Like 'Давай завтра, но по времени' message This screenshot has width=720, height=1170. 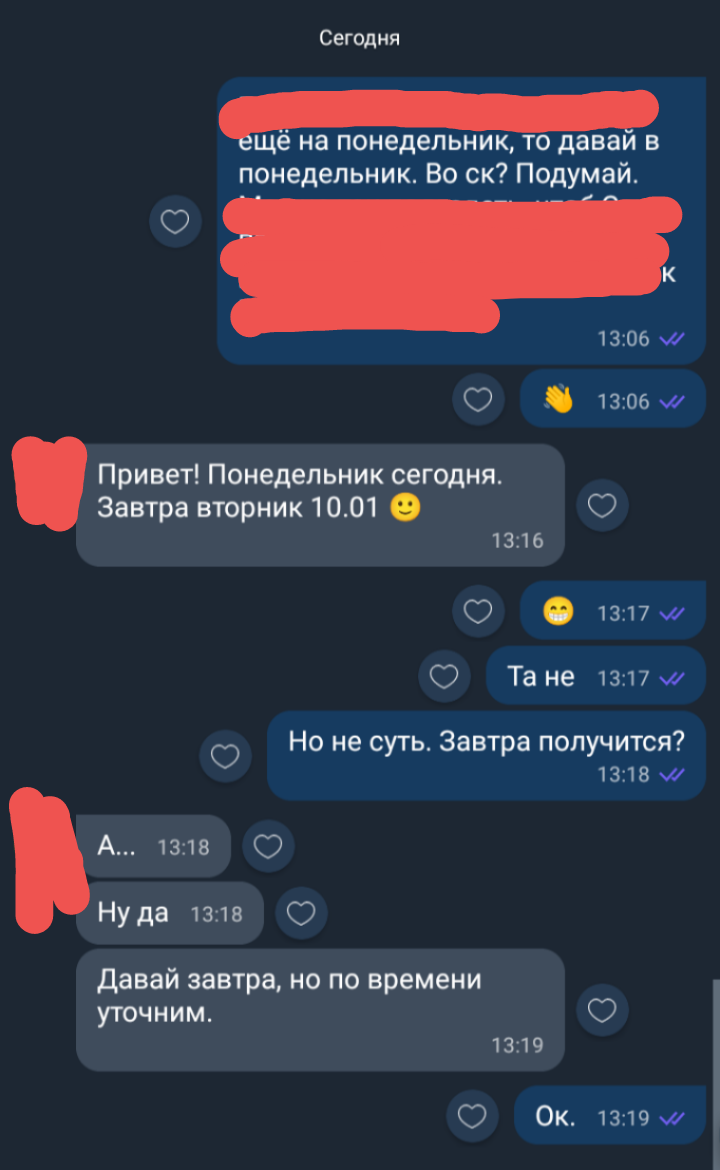(x=602, y=1010)
